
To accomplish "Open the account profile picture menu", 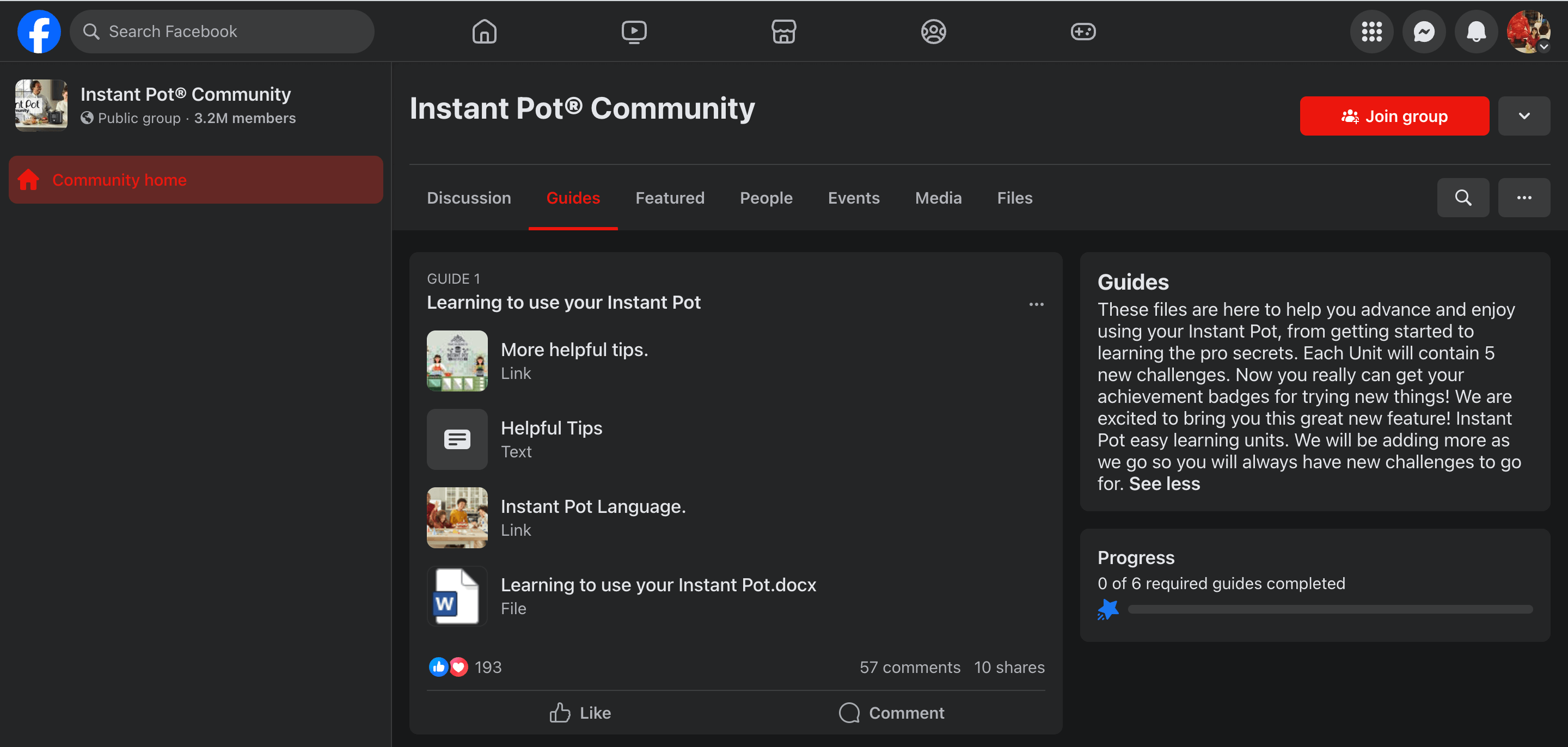I will coord(1528,32).
